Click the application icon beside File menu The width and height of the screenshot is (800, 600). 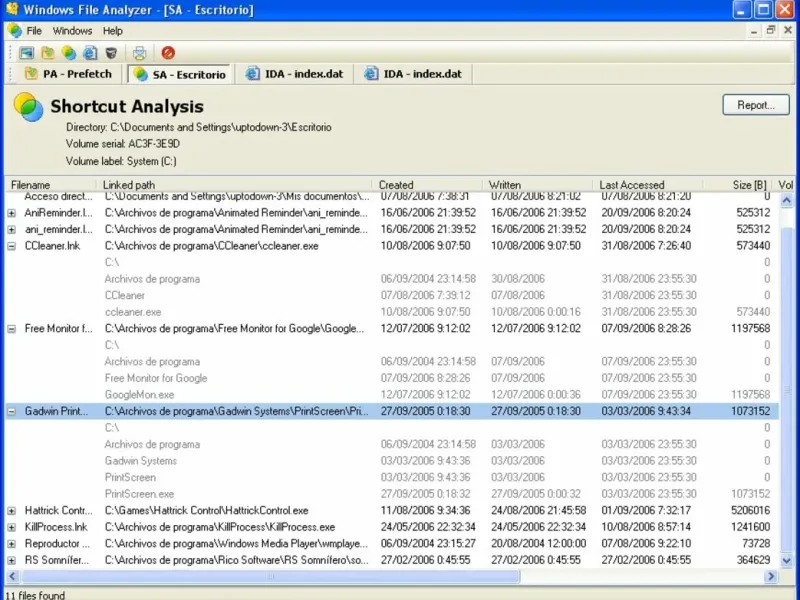click(15, 31)
